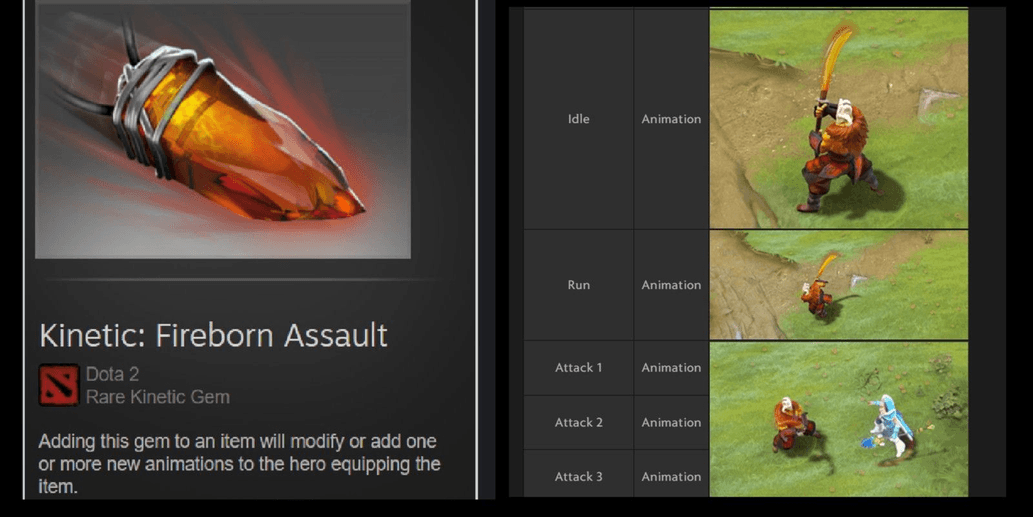Click the Animation cell beside Attack 3

pos(671,477)
